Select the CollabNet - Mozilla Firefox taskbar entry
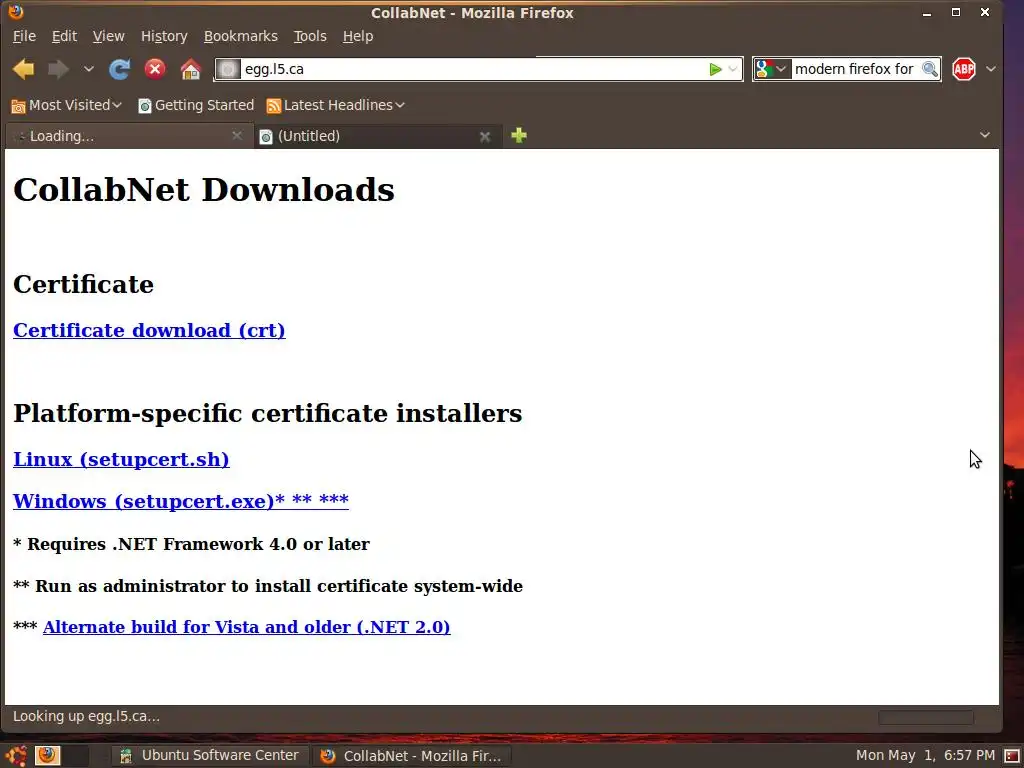Screen dimensions: 1024x768 click(411, 756)
